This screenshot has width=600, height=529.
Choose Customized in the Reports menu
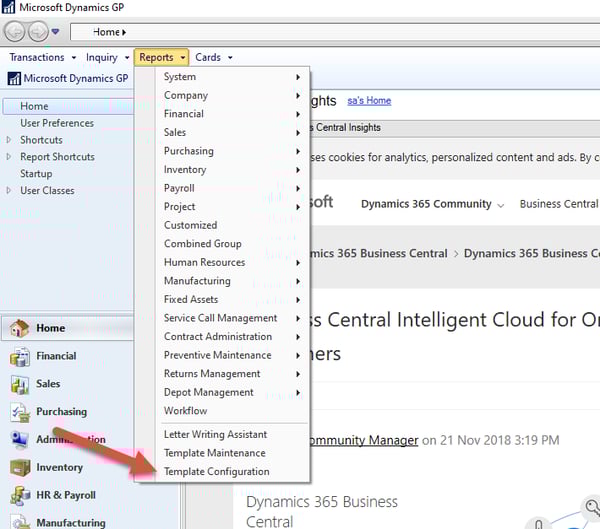[x=232, y=225]
